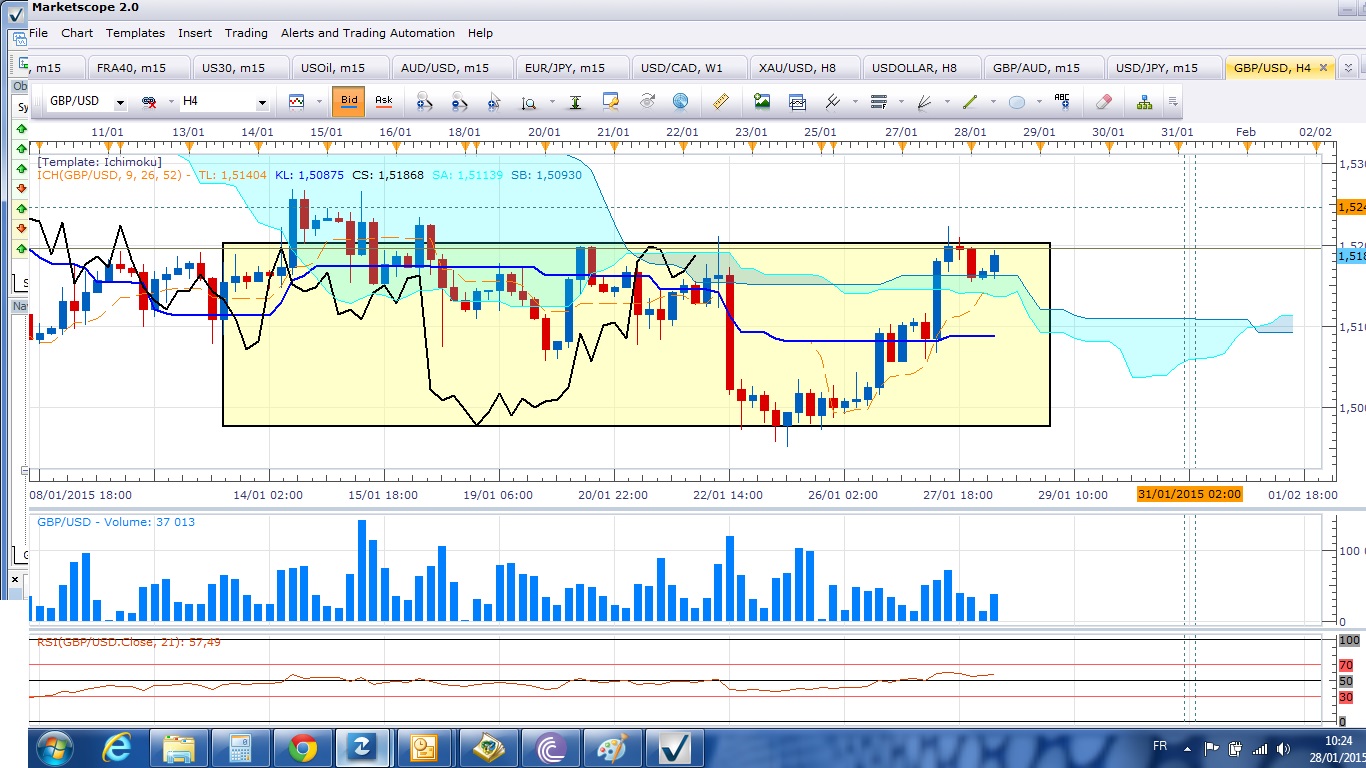
Task: Switch to the USD/CAD, W1 tab
Action: tap(689, 68)
